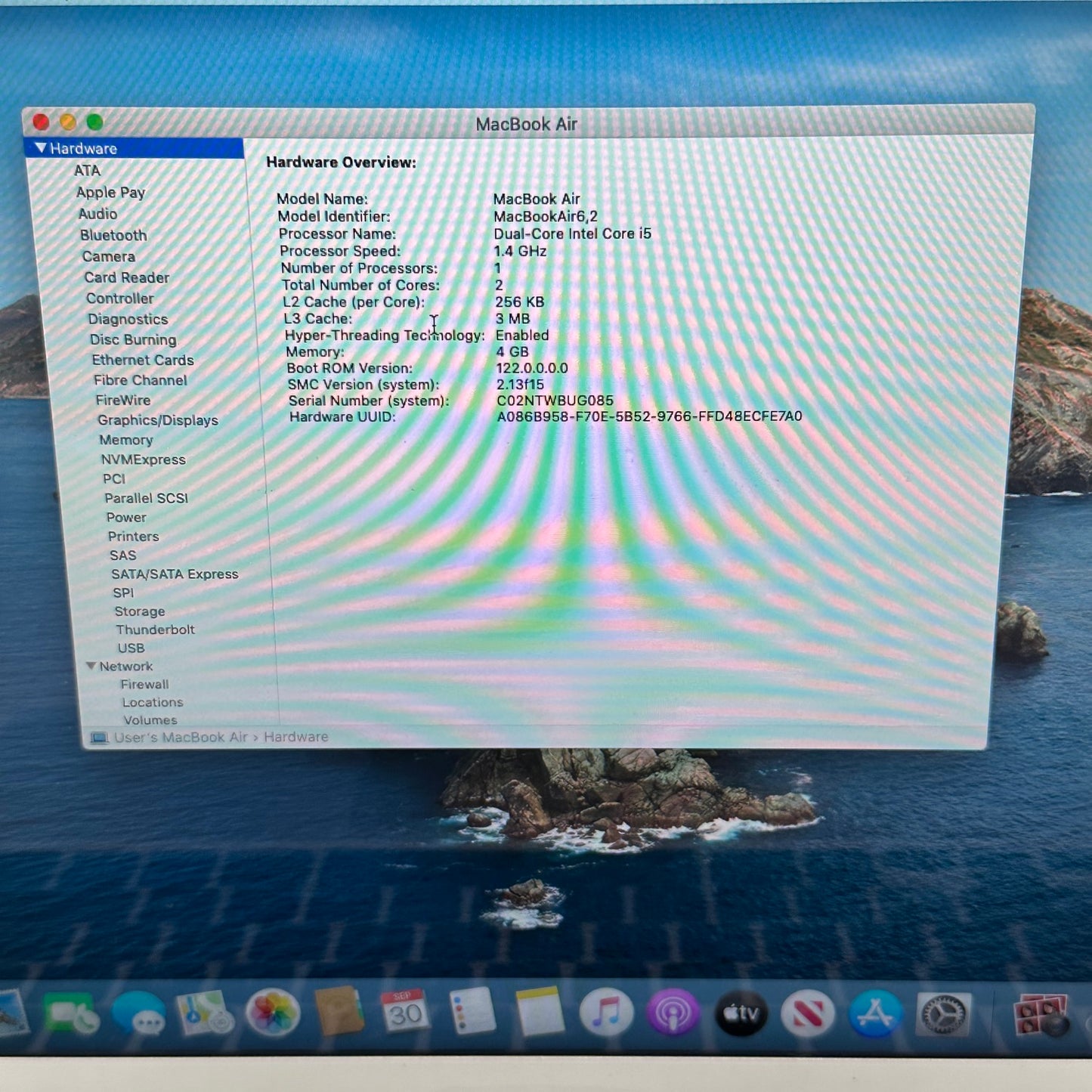
Task: Collapse the Hardware section triangle
Action: pos(40,148)
